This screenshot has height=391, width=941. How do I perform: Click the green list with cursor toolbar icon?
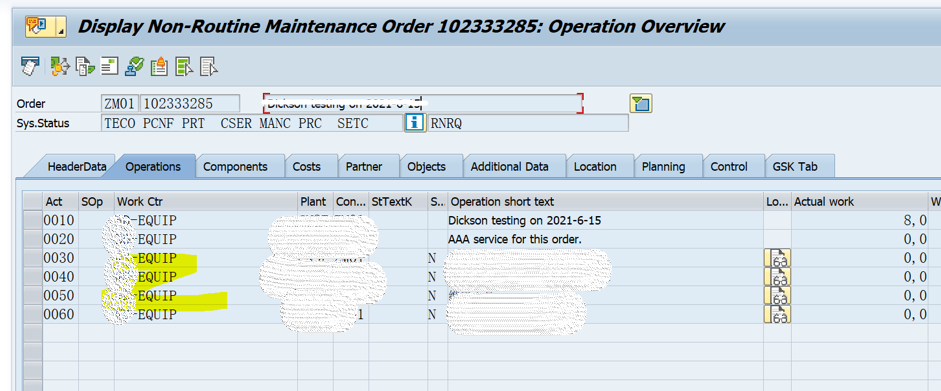pyautogui.click(x=184, y=67)
